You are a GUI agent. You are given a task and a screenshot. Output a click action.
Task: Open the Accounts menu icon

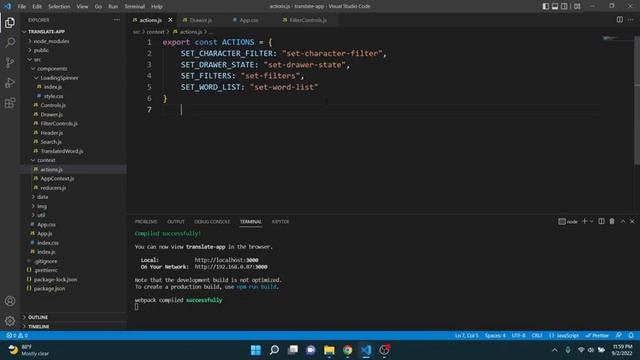tap(10, 301)
